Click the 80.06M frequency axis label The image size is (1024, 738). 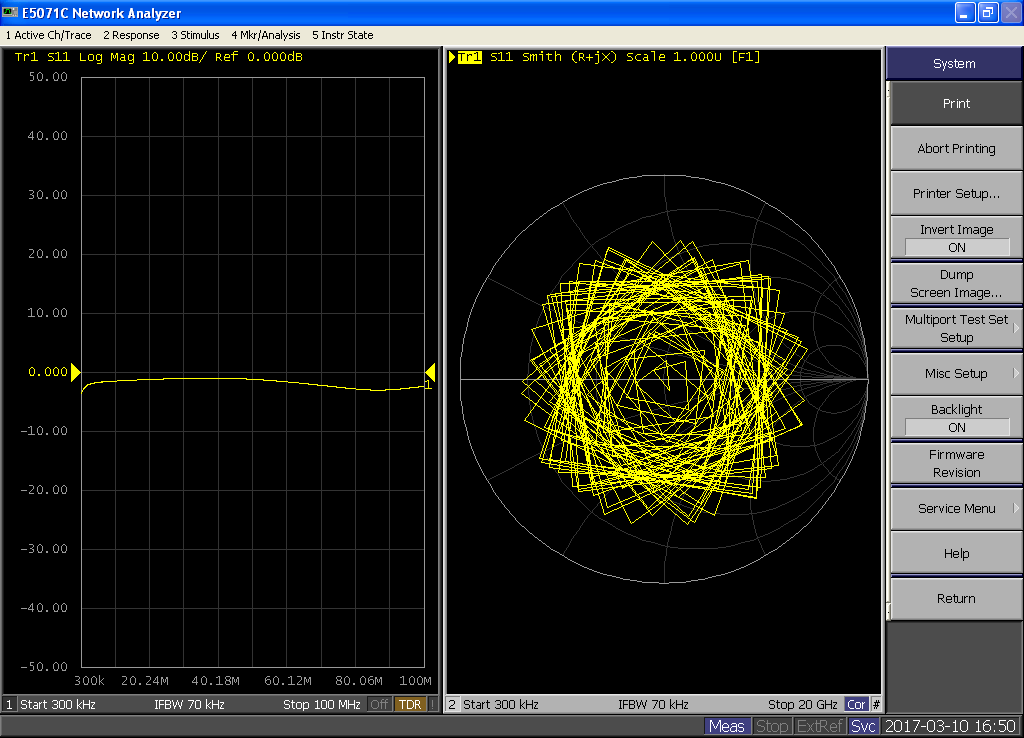click(x=359, y=681)
